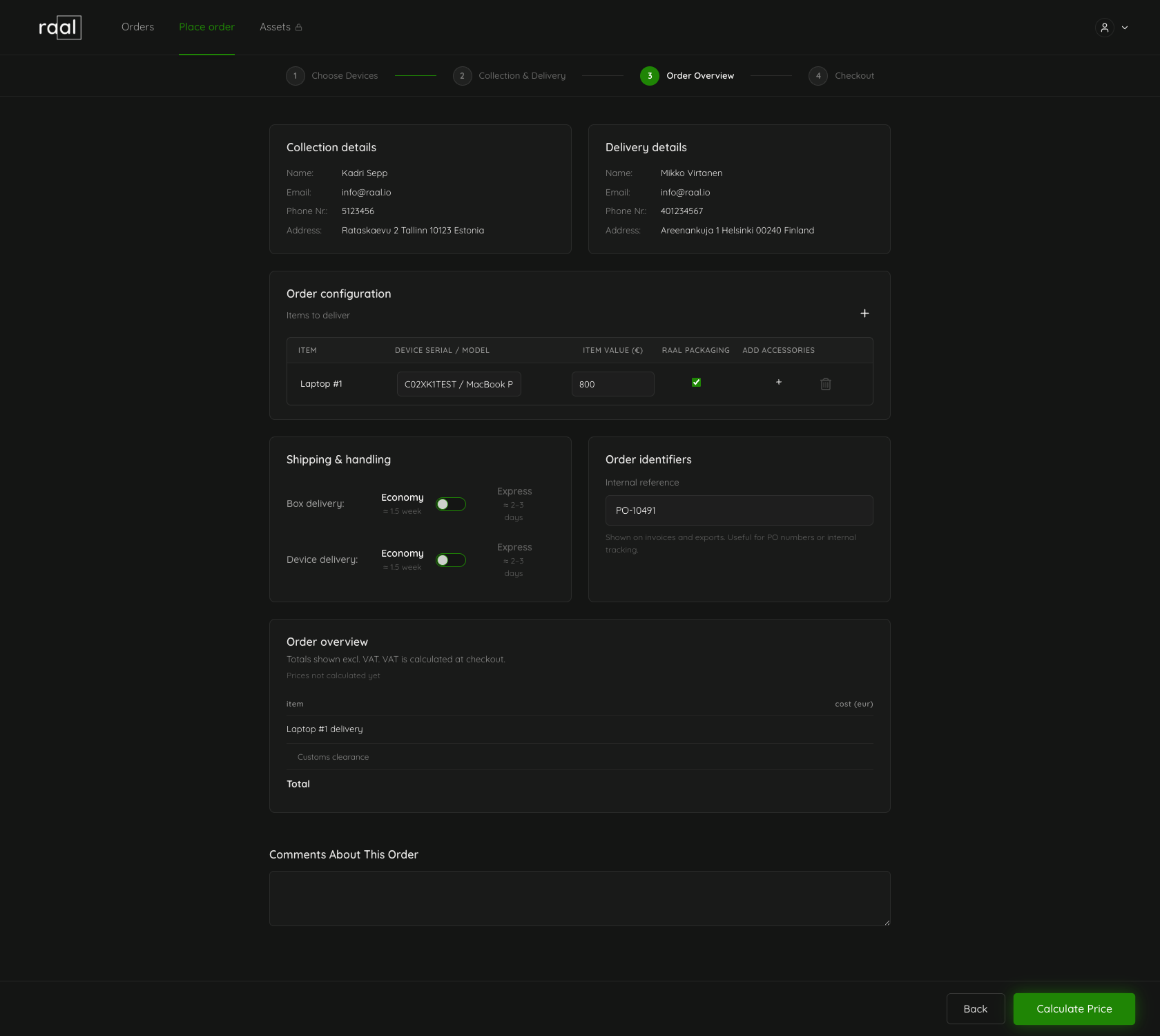Viewport: 1160px width, 1036px height.
Task: Toggle Device delivery to Express
Action: click(451, 560)
